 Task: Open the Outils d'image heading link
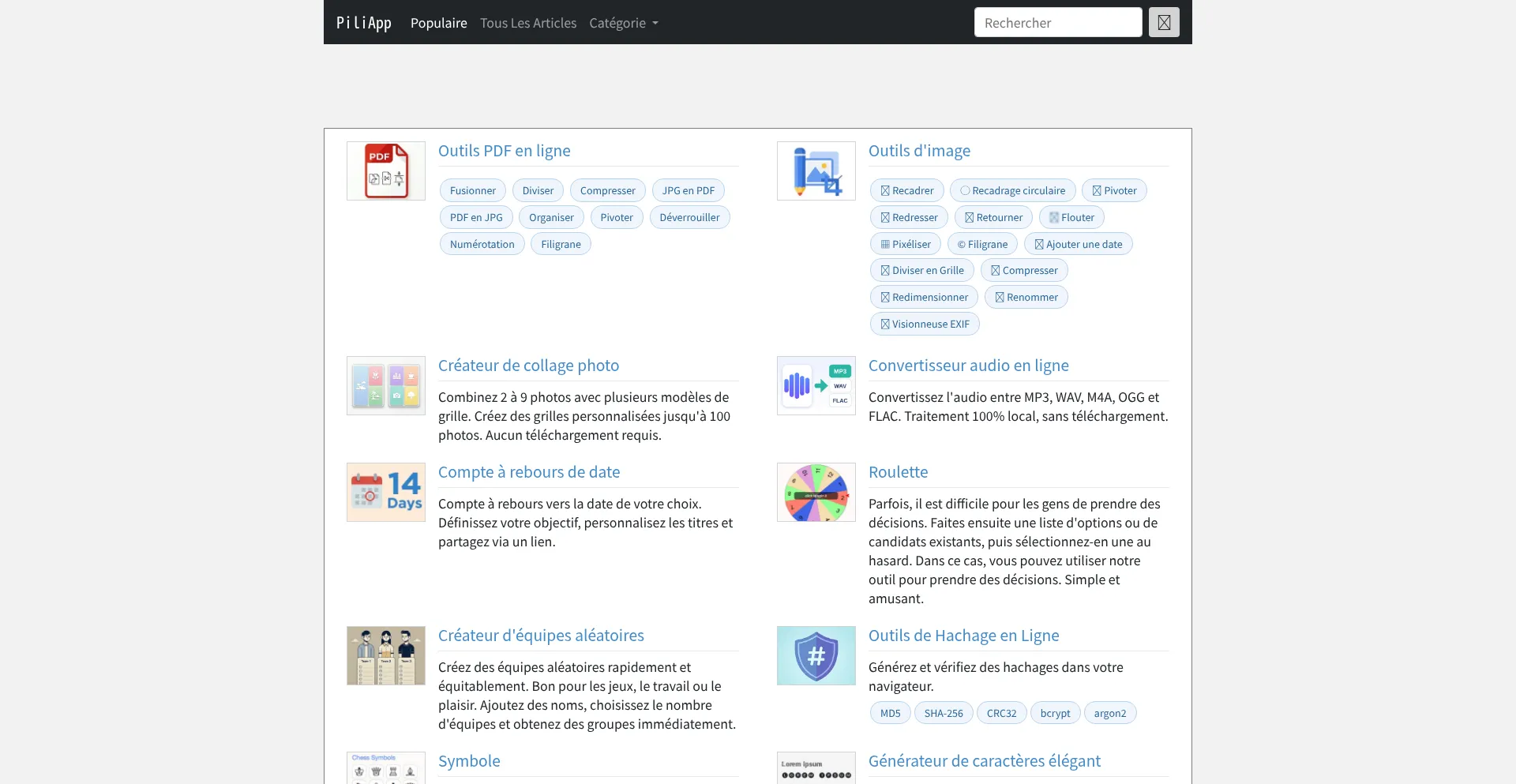pyautogui.click(x=920, y=151)
